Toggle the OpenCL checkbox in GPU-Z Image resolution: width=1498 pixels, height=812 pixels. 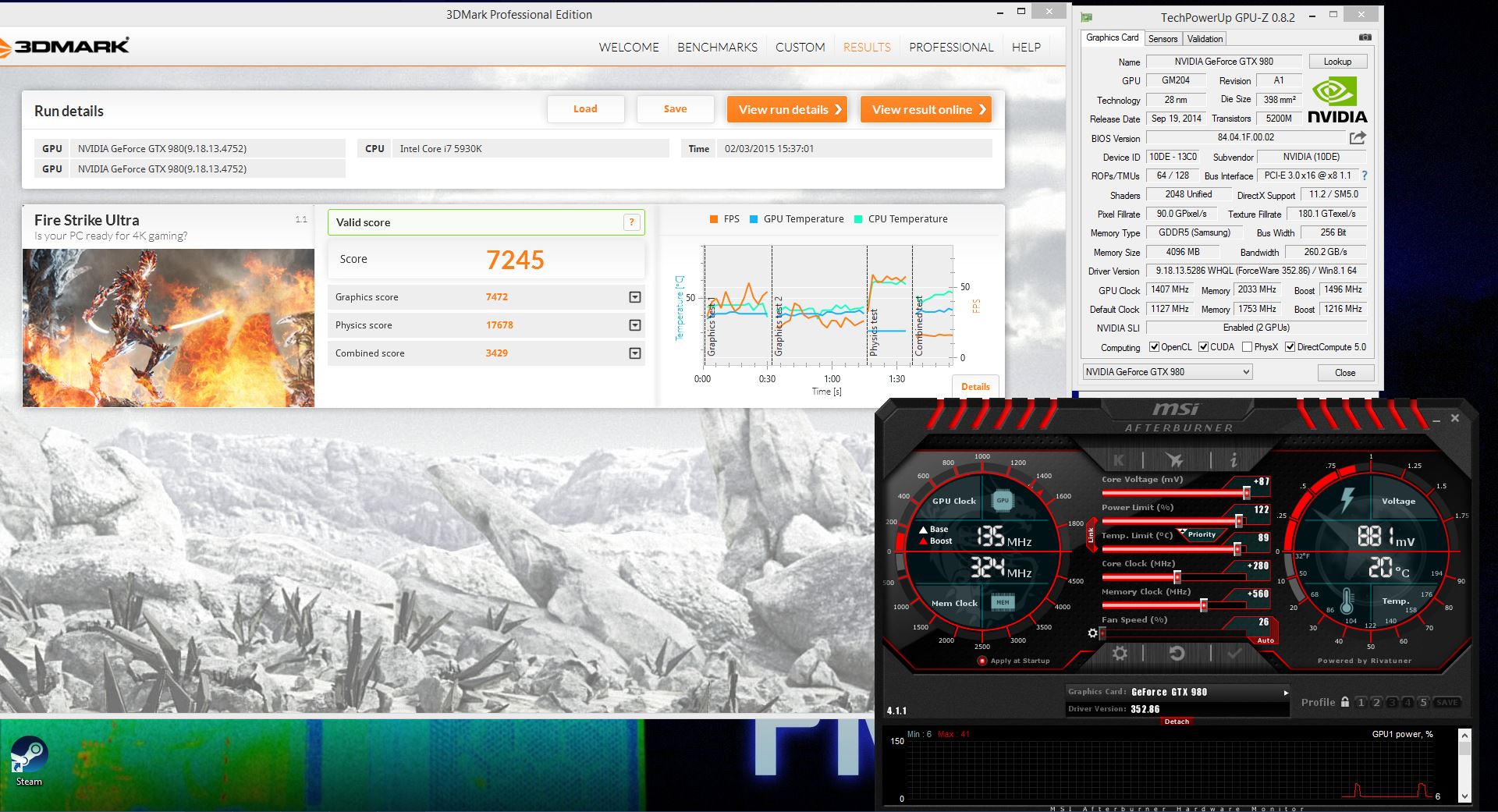coord(1155,347)
